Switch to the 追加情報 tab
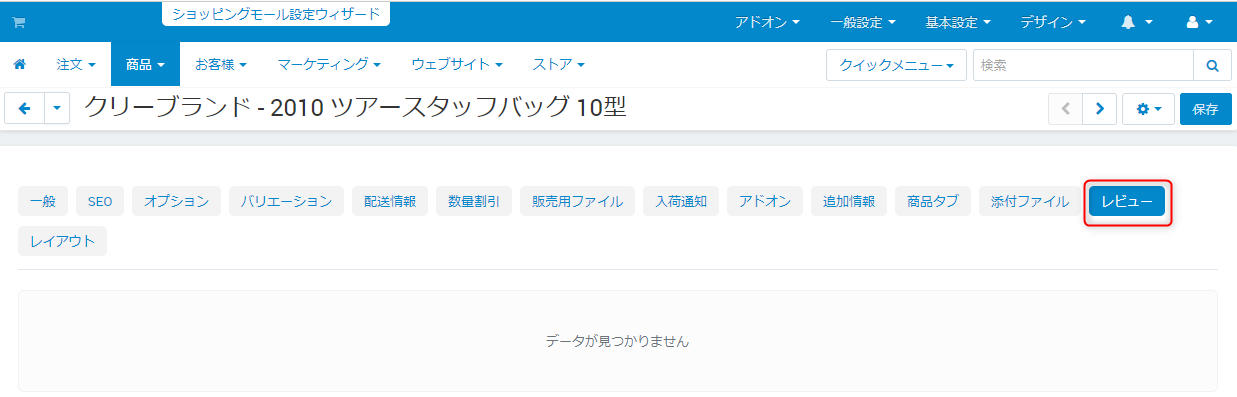Image resolution: width=1237 pixels, height=397 pixels. click(849, 201)
